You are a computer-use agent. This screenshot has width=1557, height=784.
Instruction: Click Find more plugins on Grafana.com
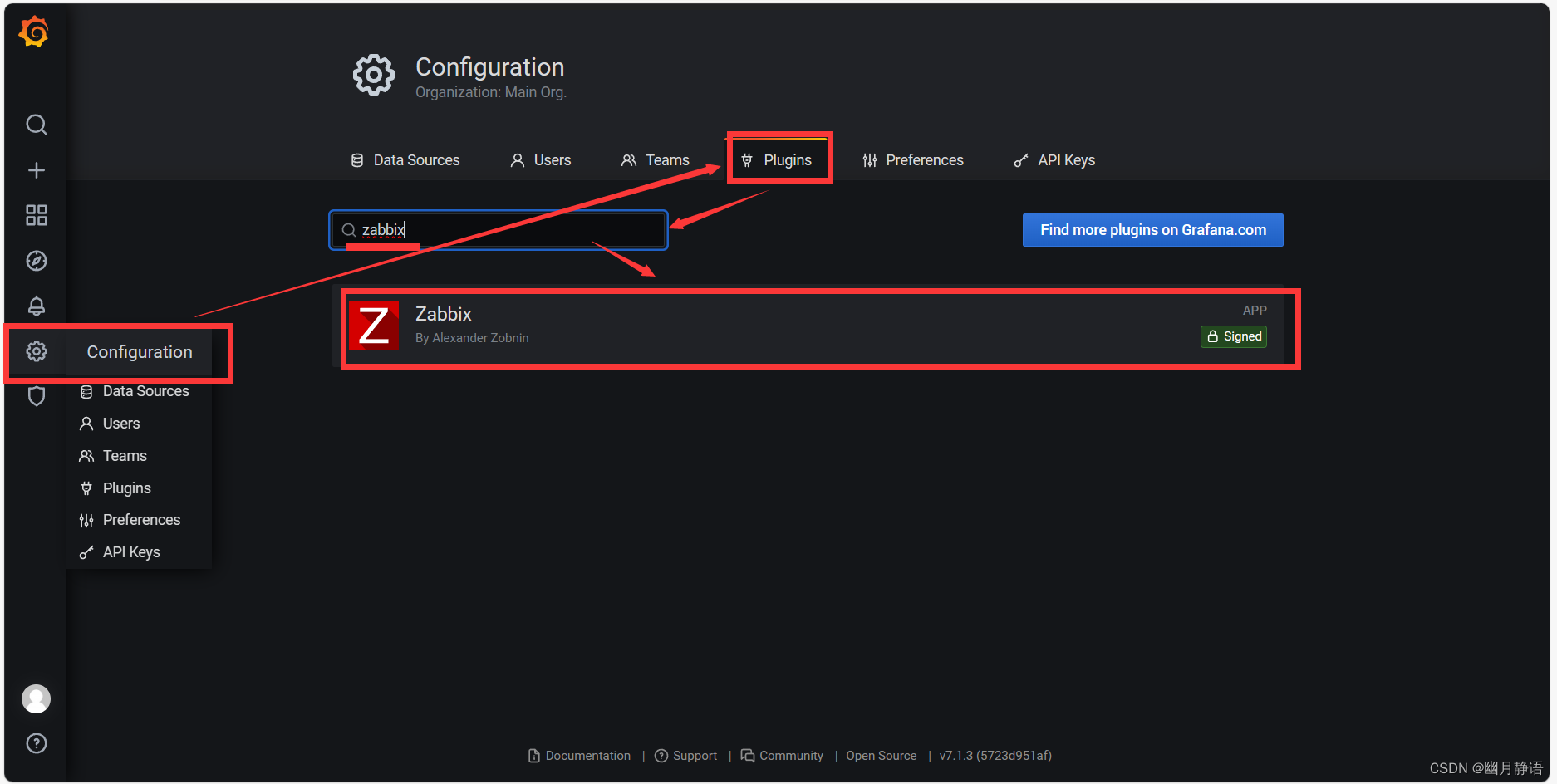click(1153, 230)
